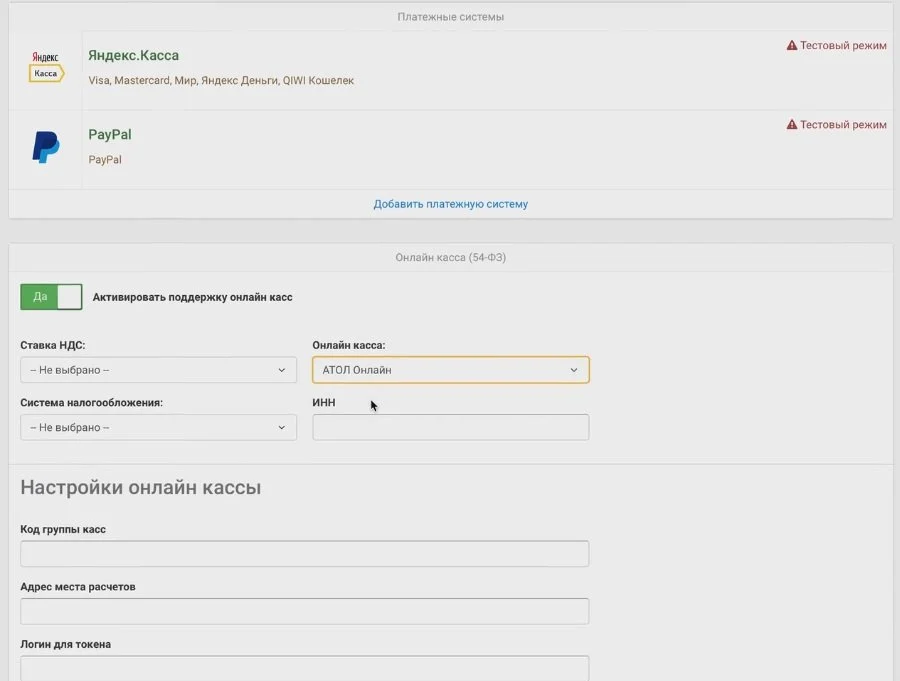Open the PayPal payment system title

(110, 134)
